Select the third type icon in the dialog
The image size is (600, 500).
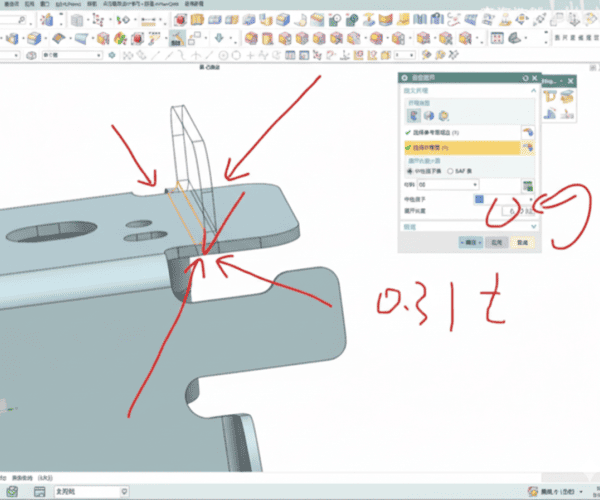[x=443, y=115]
